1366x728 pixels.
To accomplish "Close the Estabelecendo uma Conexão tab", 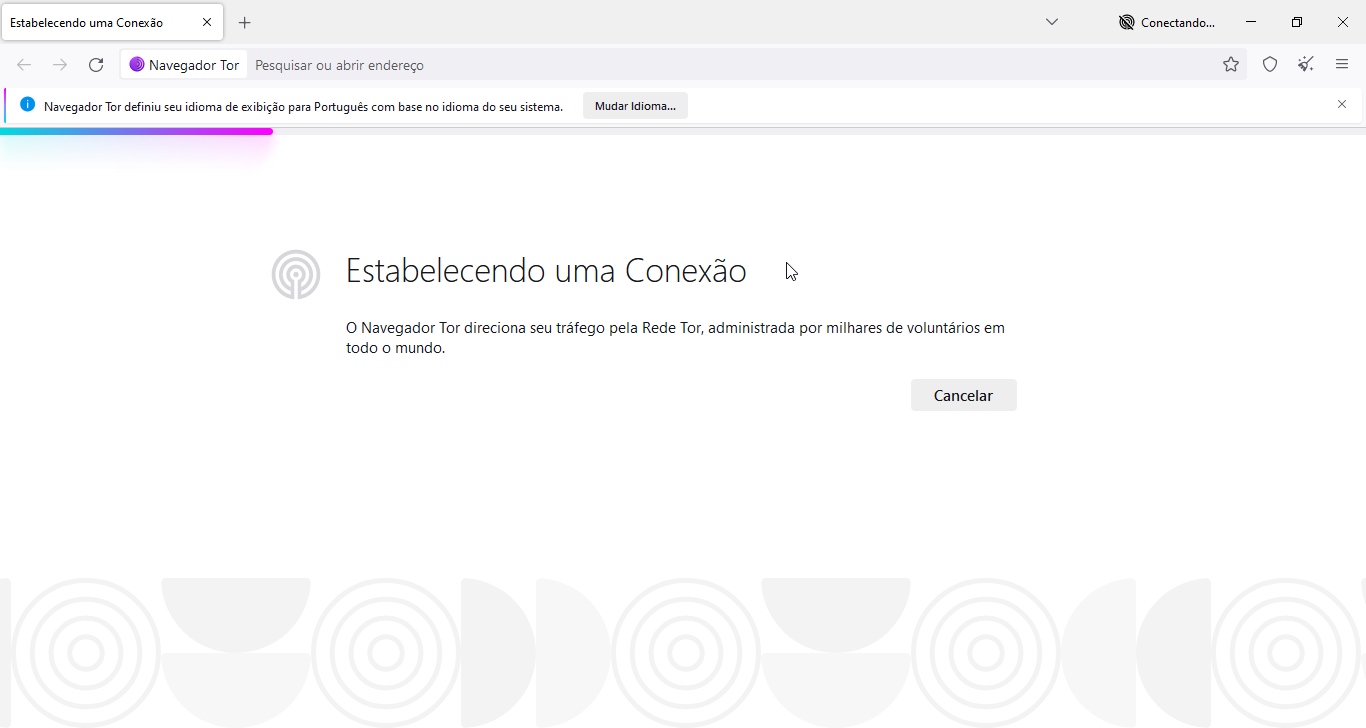I will click(x=207, y=22).
